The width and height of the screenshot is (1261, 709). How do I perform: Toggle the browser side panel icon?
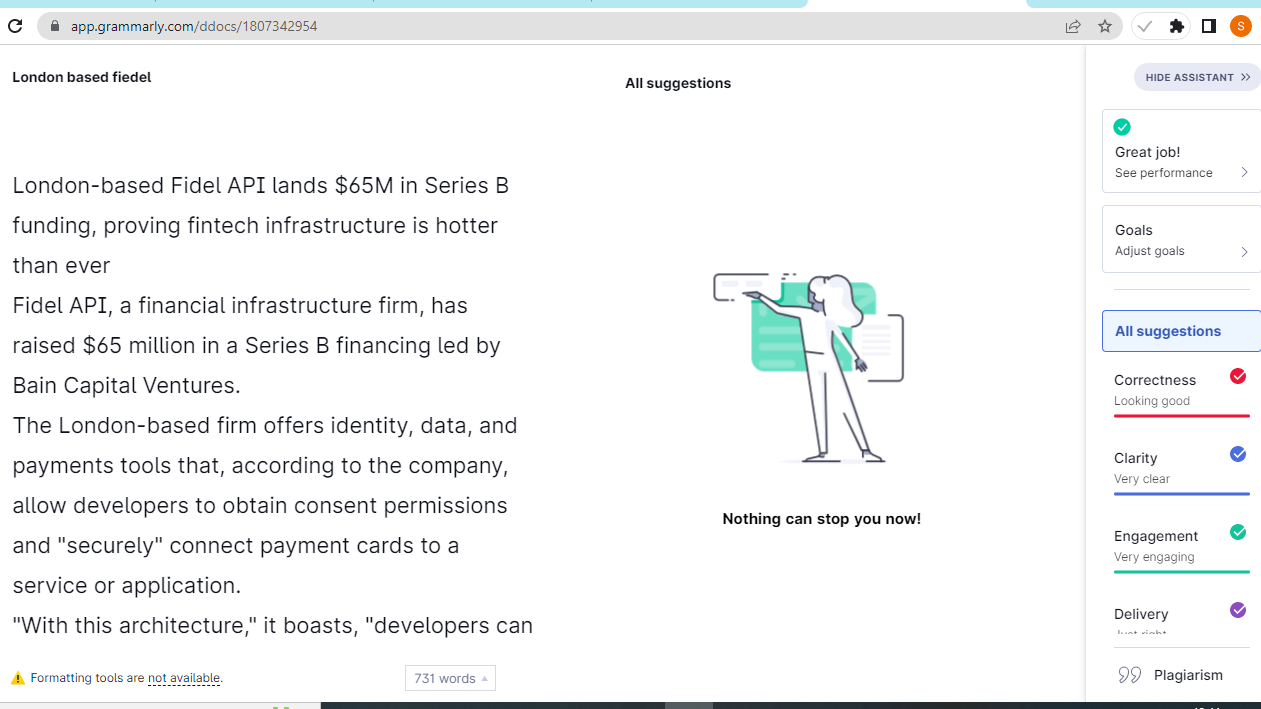(1208, 26)
